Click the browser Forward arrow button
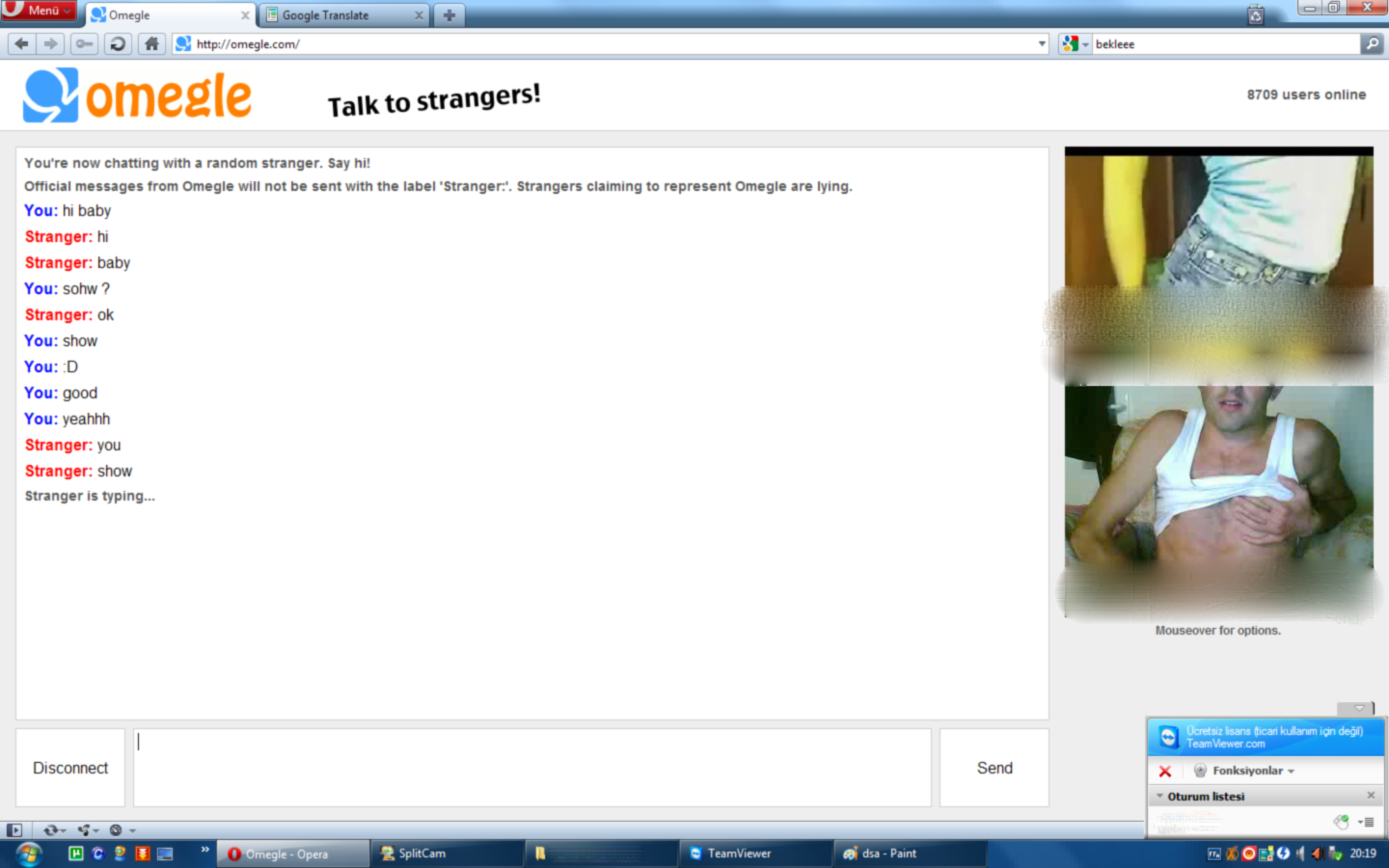The width and height of the screenshot is (1389, 868). tap(51, 43)
